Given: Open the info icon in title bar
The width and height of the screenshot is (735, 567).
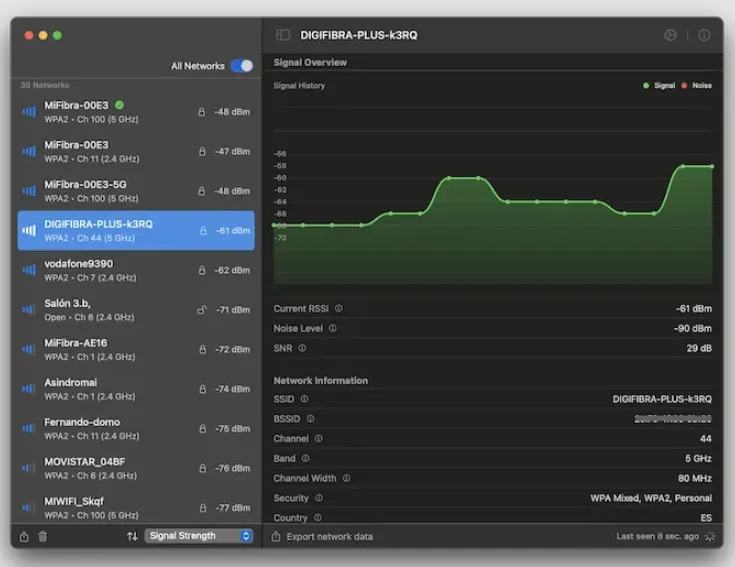Looking at the screenshot, I should point(704,35).
